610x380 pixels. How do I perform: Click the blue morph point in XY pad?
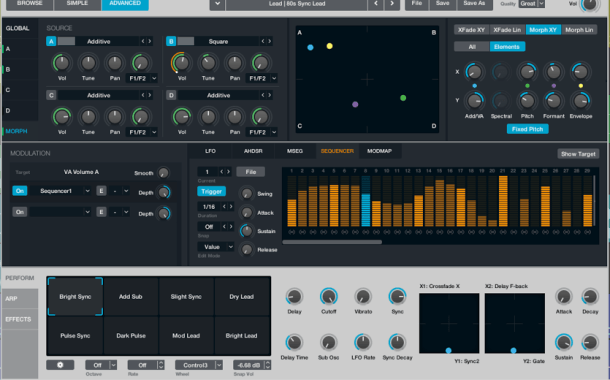pos(310,47)
